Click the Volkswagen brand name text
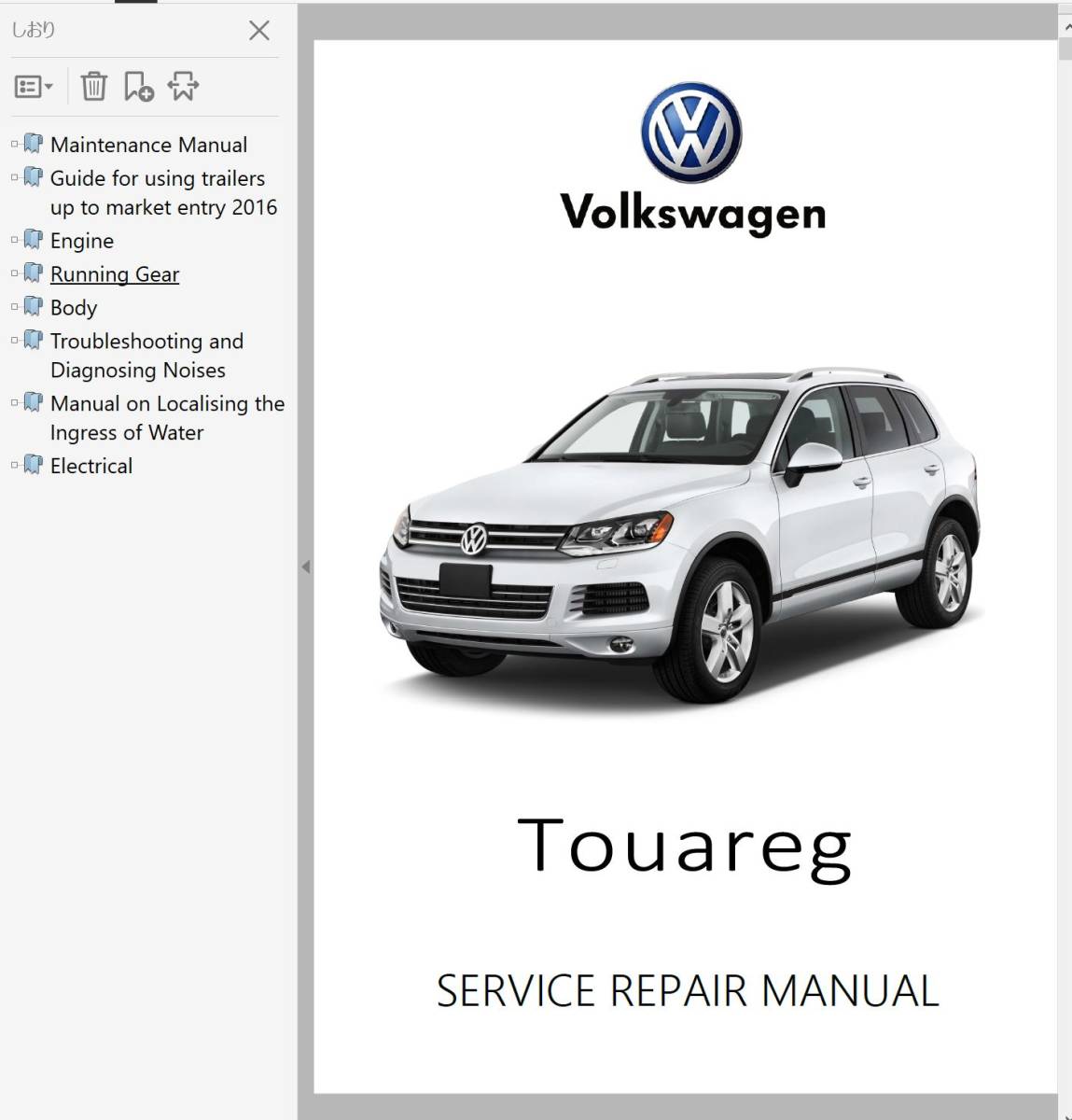The height and width of the screenshot is (1120, 1072). pos(693,214)
